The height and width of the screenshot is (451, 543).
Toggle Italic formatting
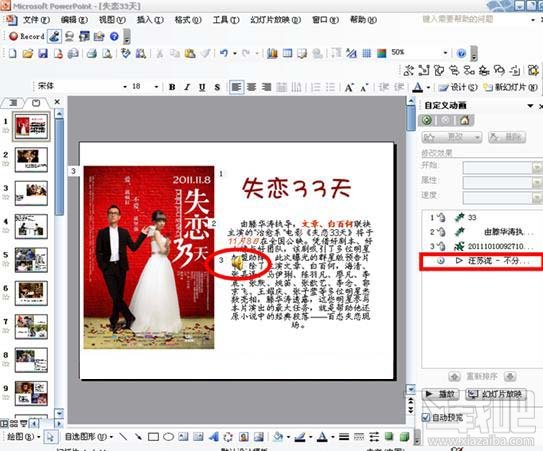coord(187,87)
